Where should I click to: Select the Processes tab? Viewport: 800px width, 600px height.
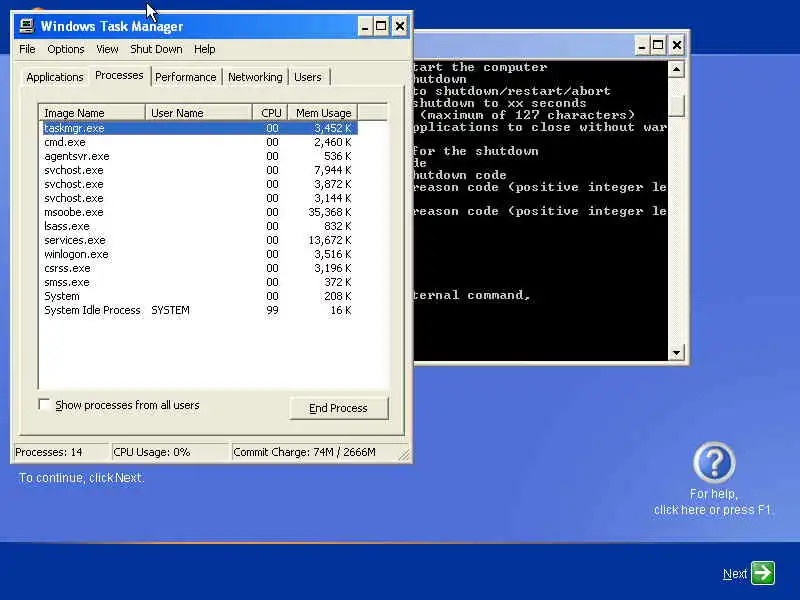point(119,76)
